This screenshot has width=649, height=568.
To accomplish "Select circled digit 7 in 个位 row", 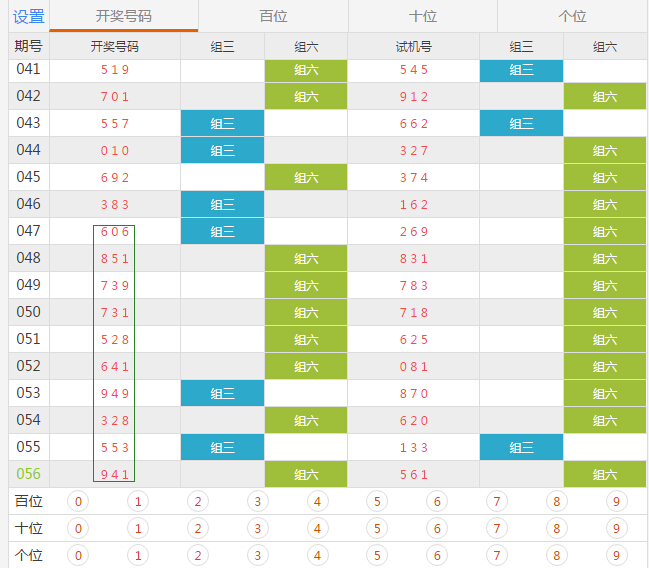I will 497,555.
